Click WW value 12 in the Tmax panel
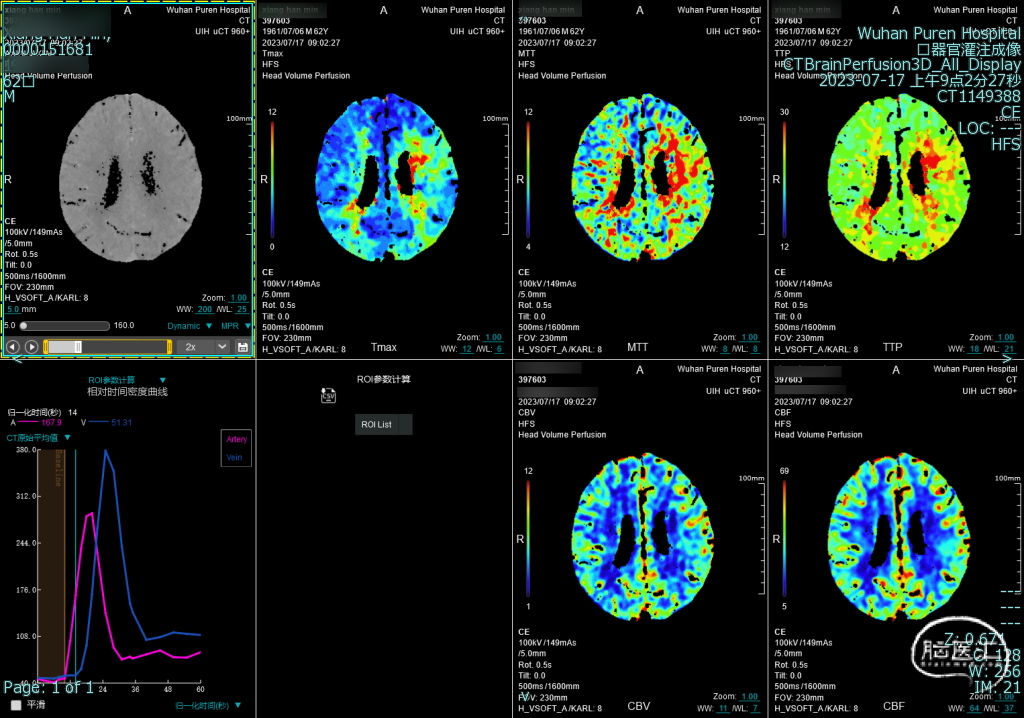The height and width of the screenshot is (718, 1024). pyautogui.click(x=466, y=349)
